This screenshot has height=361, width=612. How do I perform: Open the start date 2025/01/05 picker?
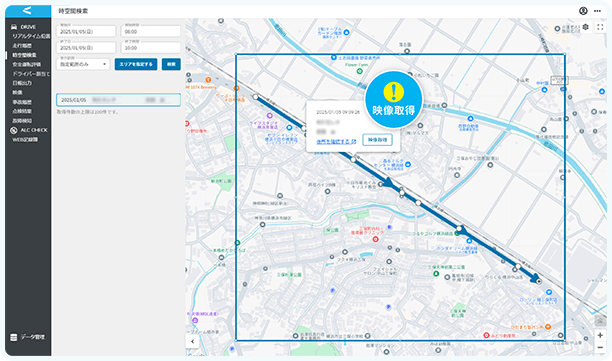[x=86, y=31]
